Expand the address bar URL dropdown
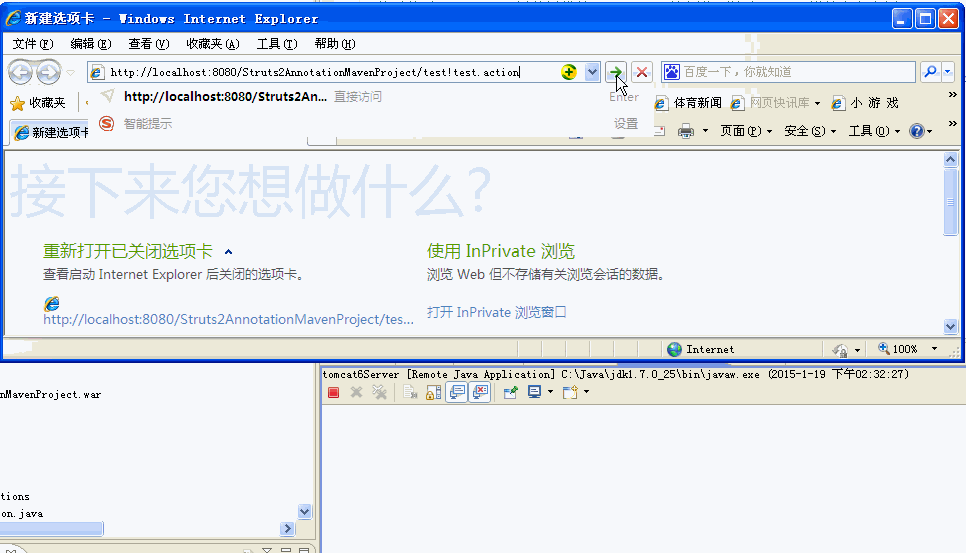The image size is (966, 553). [592, 72]
